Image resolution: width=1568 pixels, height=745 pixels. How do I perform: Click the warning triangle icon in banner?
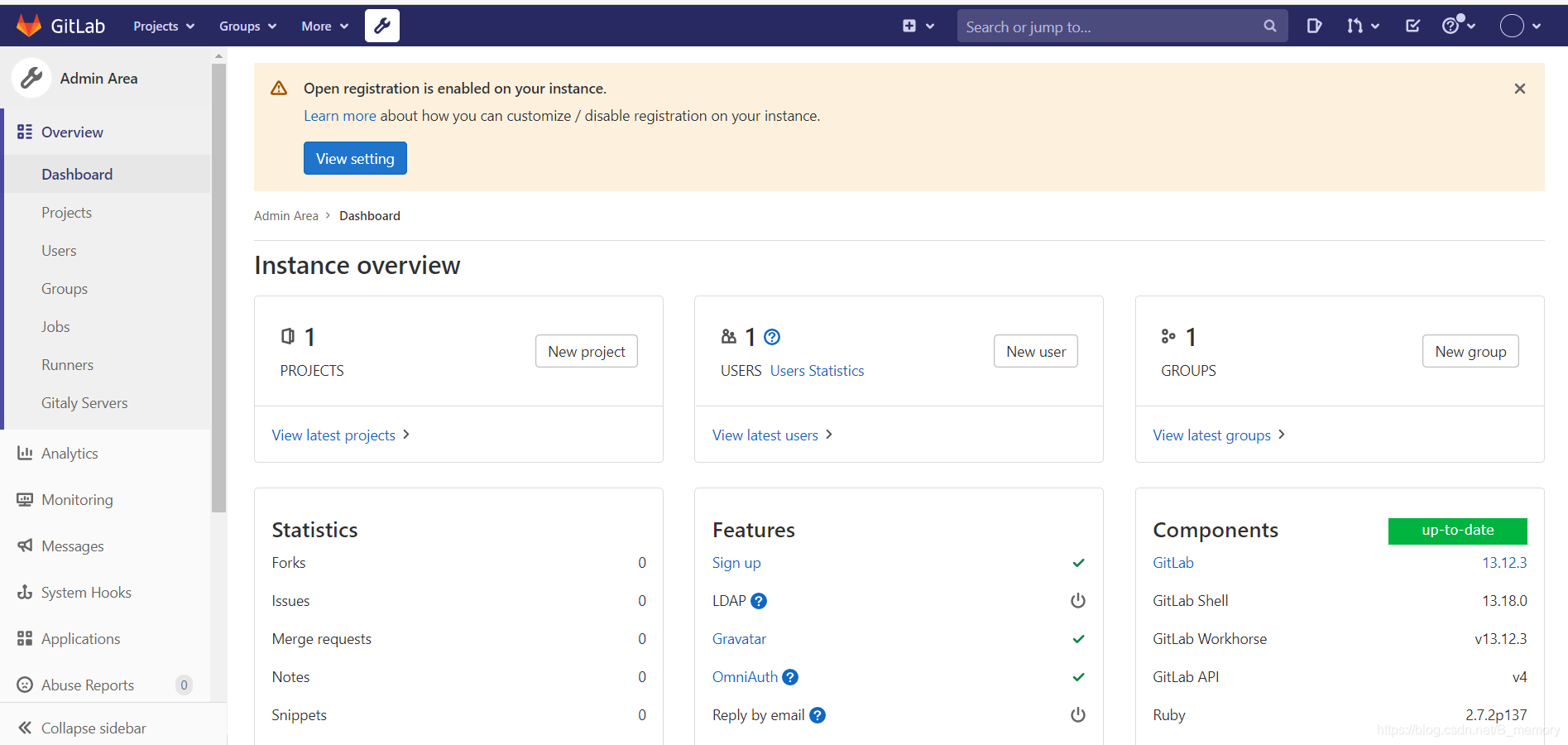point(279,88)
